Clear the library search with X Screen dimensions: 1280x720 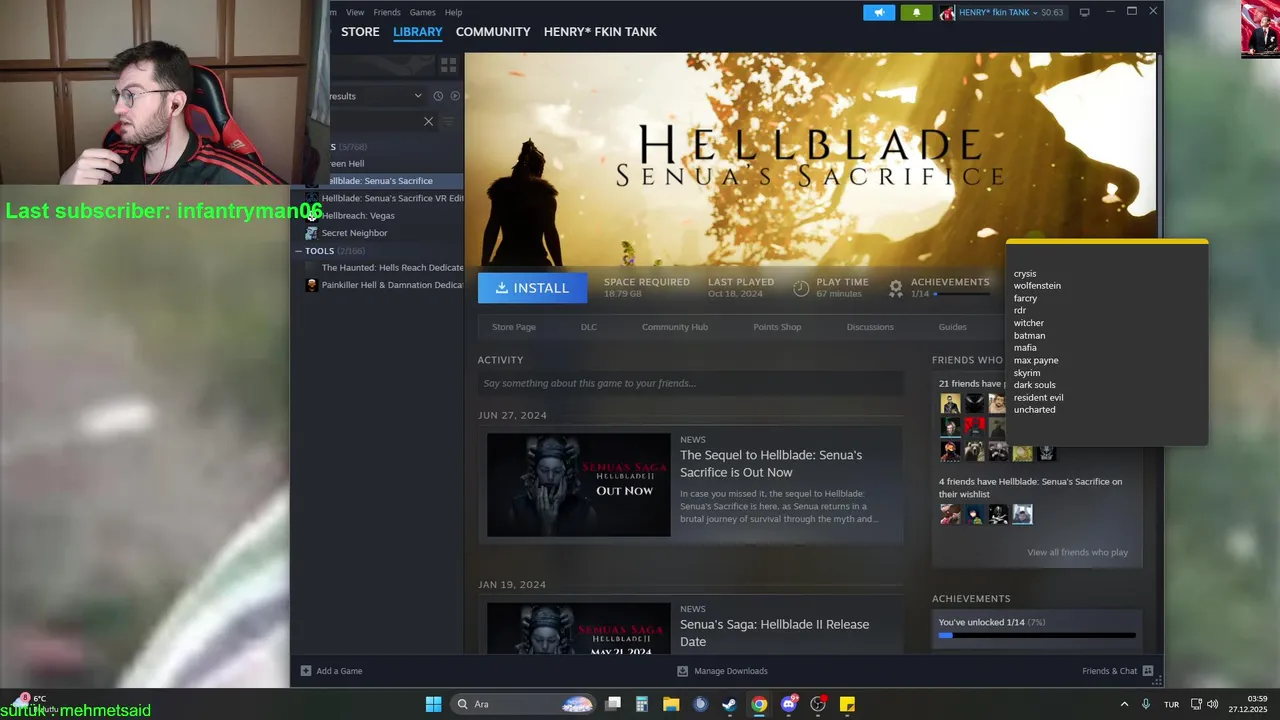[428, 121]
